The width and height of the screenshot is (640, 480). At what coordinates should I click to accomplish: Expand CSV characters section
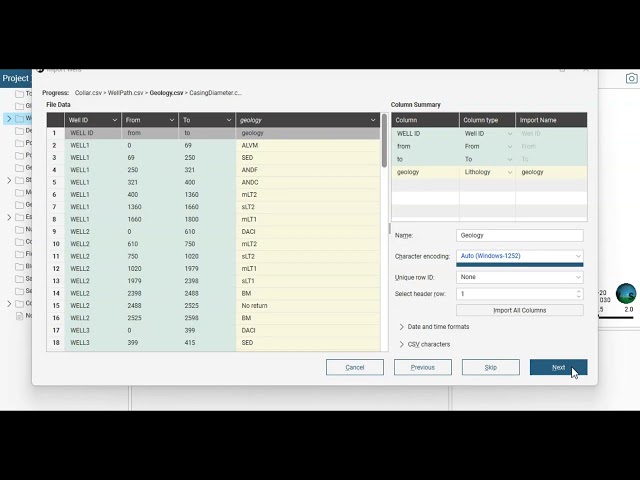click(402, 344)
